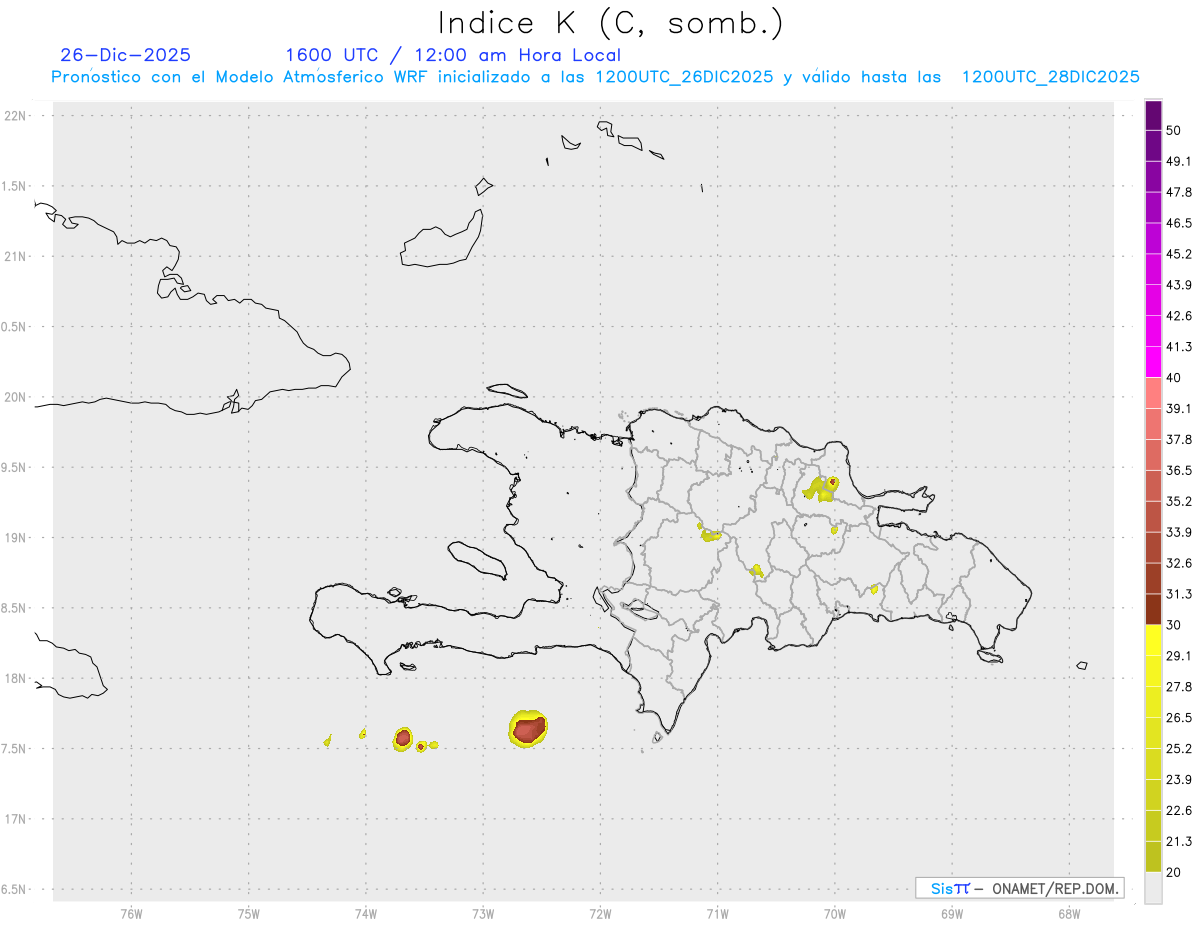This screenshot has height=927, width=1200.
Task: Click the colorbar value "32.6"
Action: pyautogui.click(x=1179, y=563)
